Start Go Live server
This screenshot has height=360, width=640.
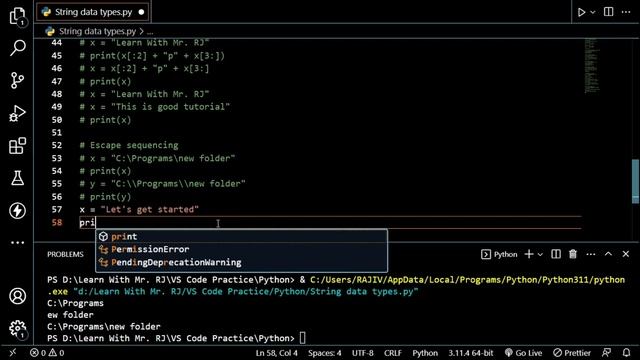pyautogui.click(x=523, y=353)
